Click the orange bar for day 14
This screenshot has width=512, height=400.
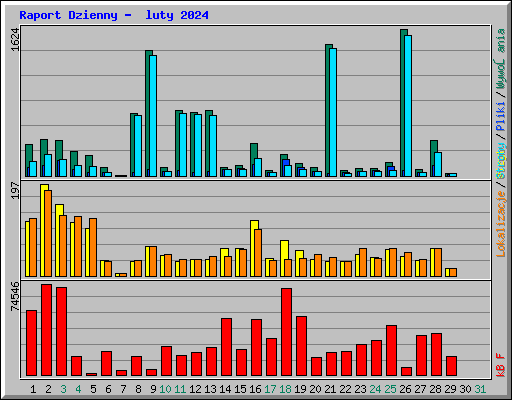click(x=228, y=266)
